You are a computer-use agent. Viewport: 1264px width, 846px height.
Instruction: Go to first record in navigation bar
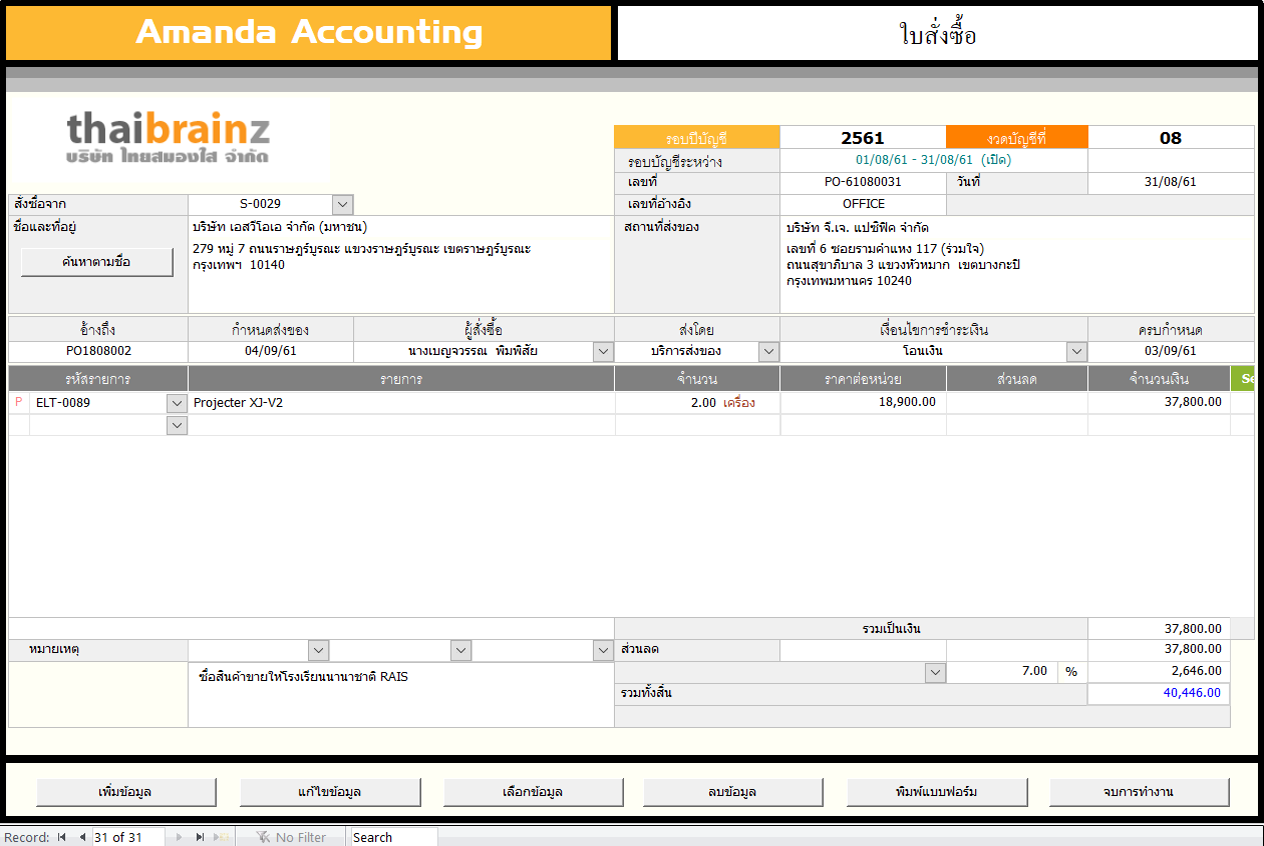tap(62, 837)
